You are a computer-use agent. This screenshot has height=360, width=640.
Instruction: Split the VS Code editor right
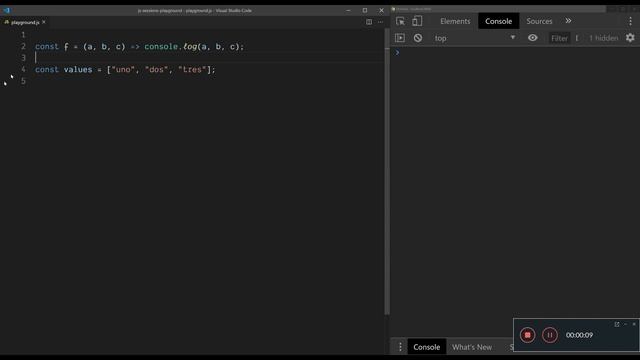click(369, 22)
